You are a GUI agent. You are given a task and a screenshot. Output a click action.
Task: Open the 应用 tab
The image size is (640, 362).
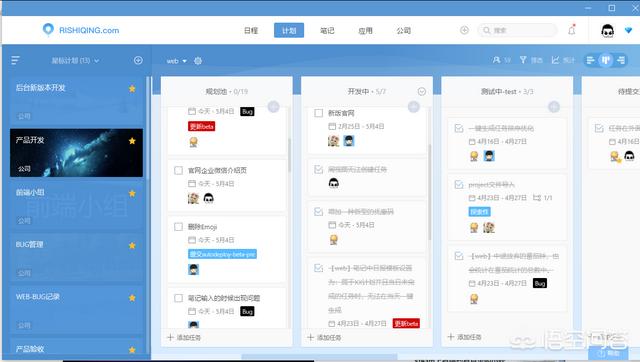(x=365, y=31)
